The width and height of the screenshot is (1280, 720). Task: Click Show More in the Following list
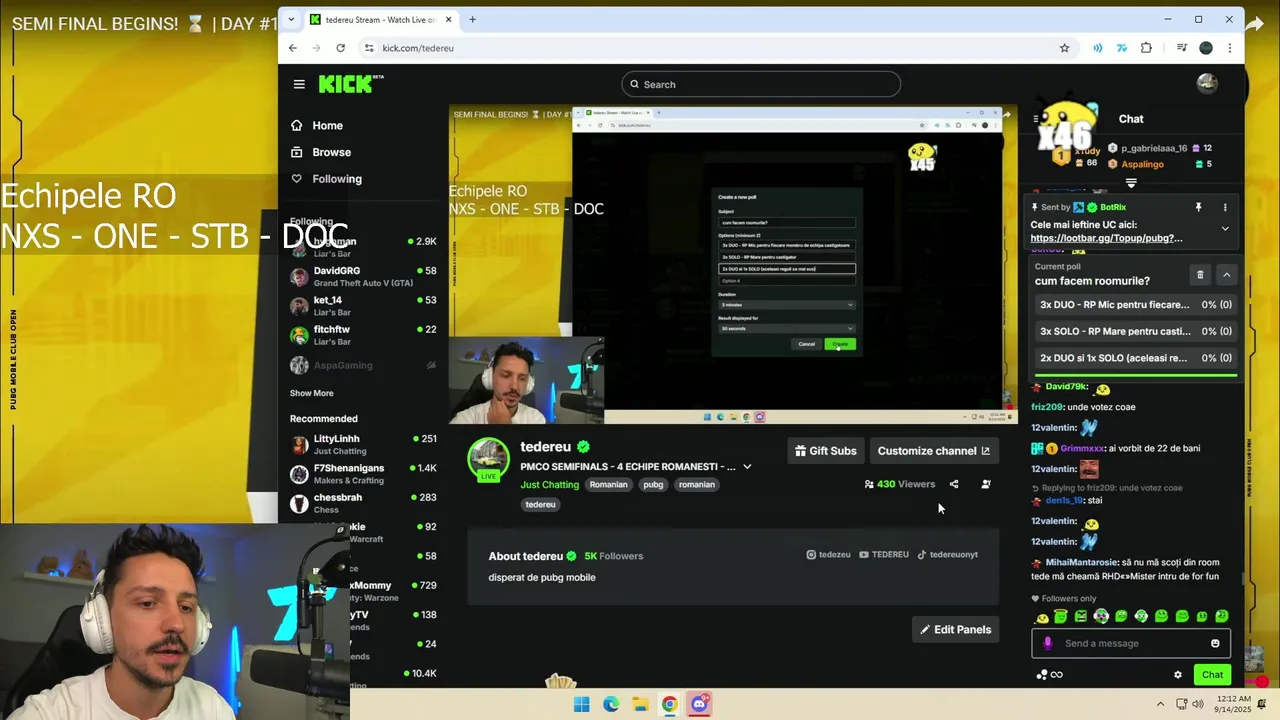(312, 393)
